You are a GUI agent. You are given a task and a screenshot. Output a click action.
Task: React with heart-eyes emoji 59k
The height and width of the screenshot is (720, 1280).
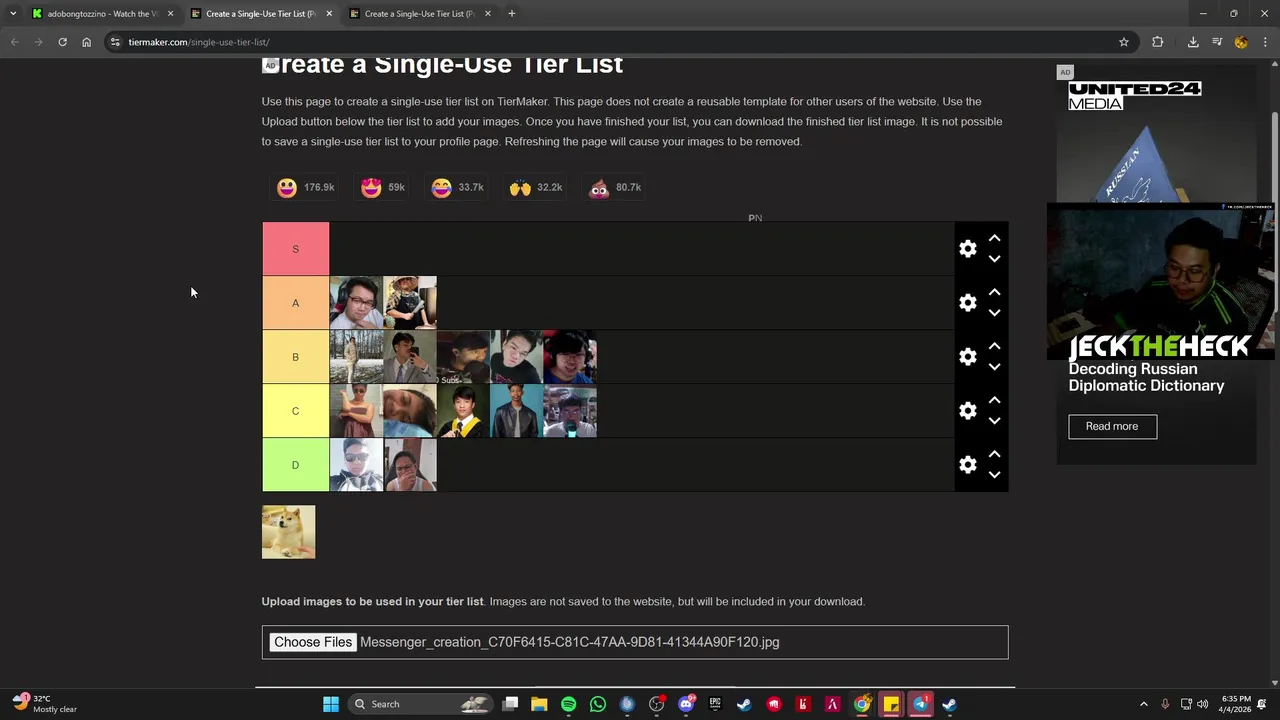point(383,188)
